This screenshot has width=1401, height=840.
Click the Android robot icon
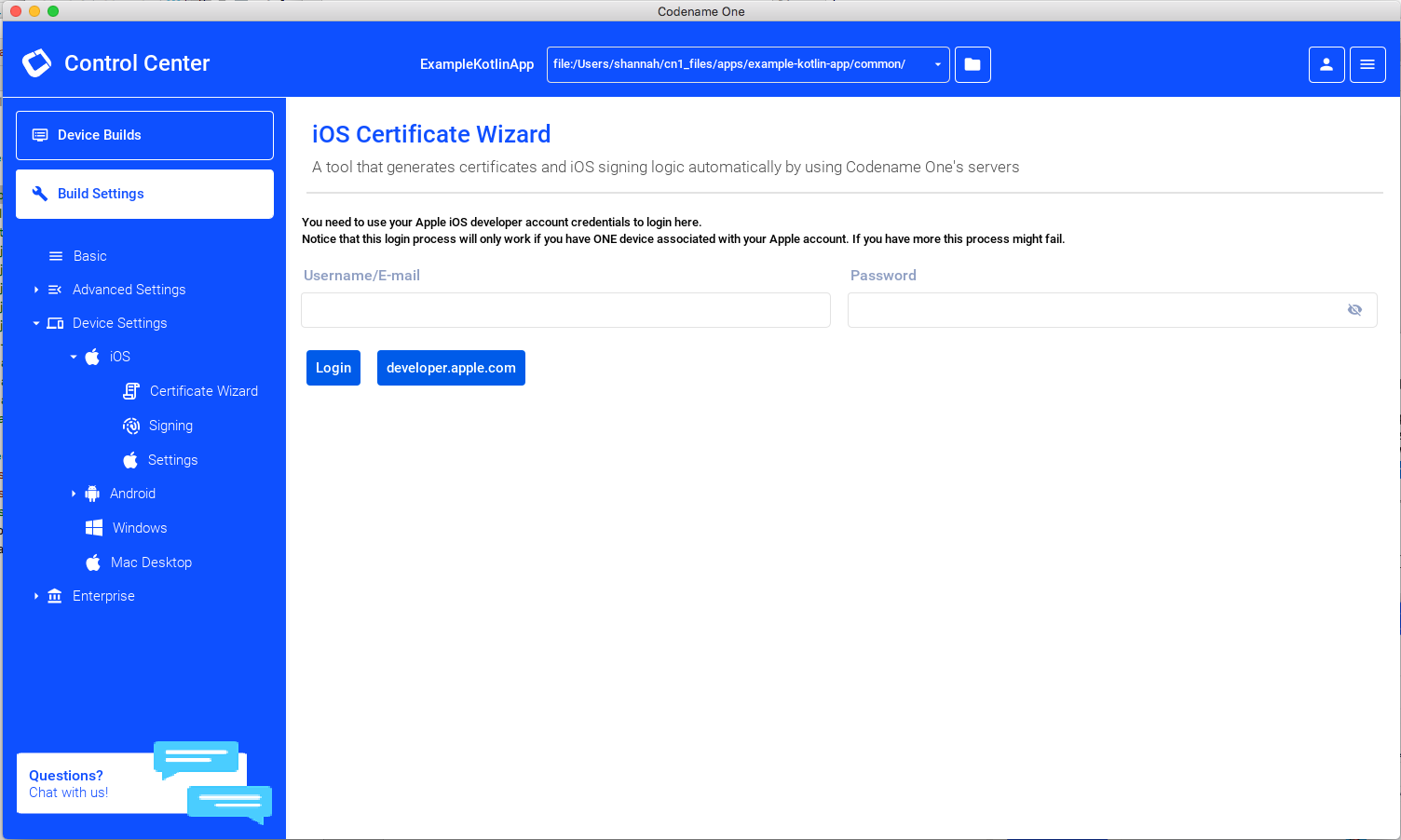point(92,494)
